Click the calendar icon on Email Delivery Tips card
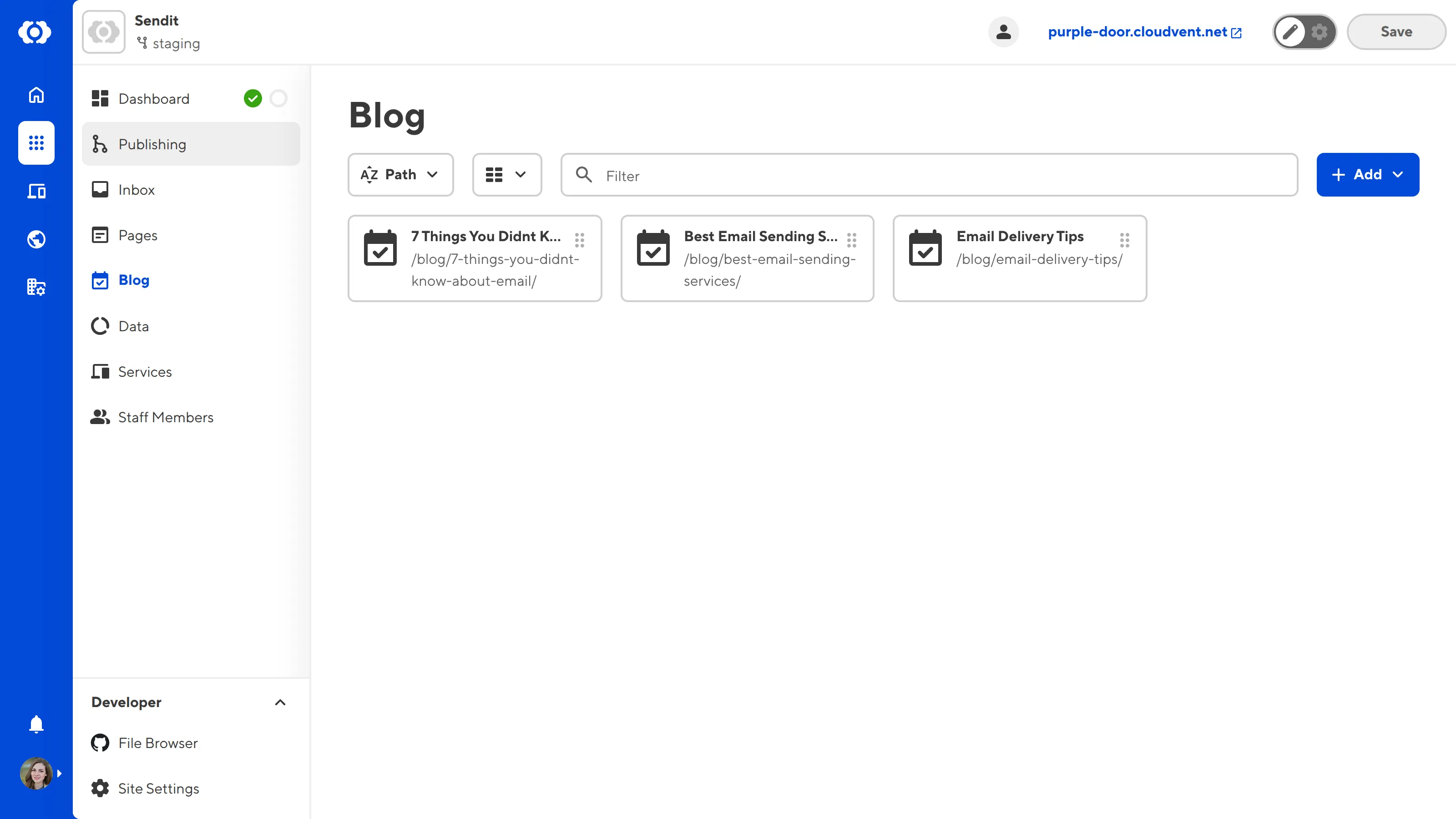The image size is (1456, 819). pyautogui.click(x=925, y=248)
